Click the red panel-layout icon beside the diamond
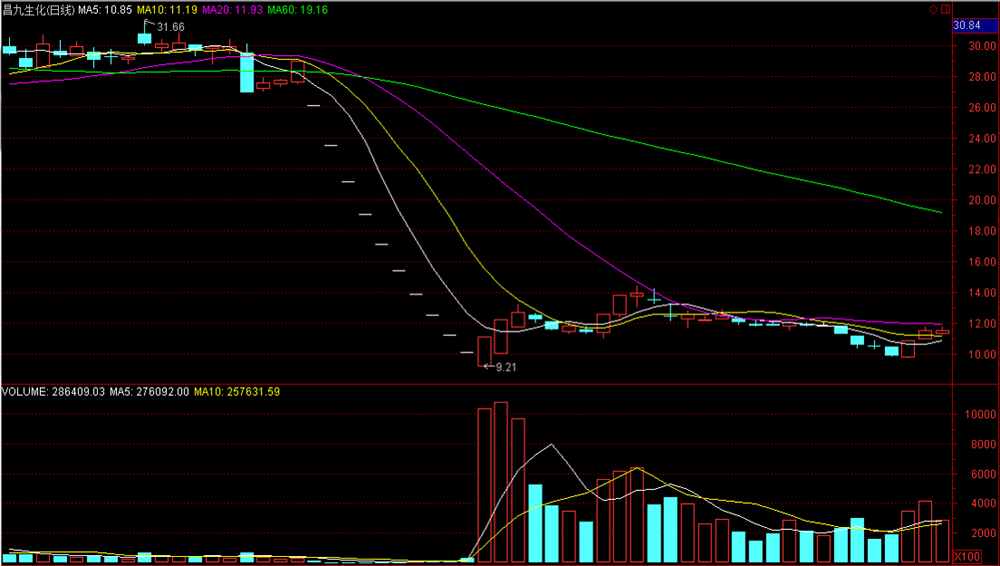This screenshot has width=1000, height=566. (945, 10)
